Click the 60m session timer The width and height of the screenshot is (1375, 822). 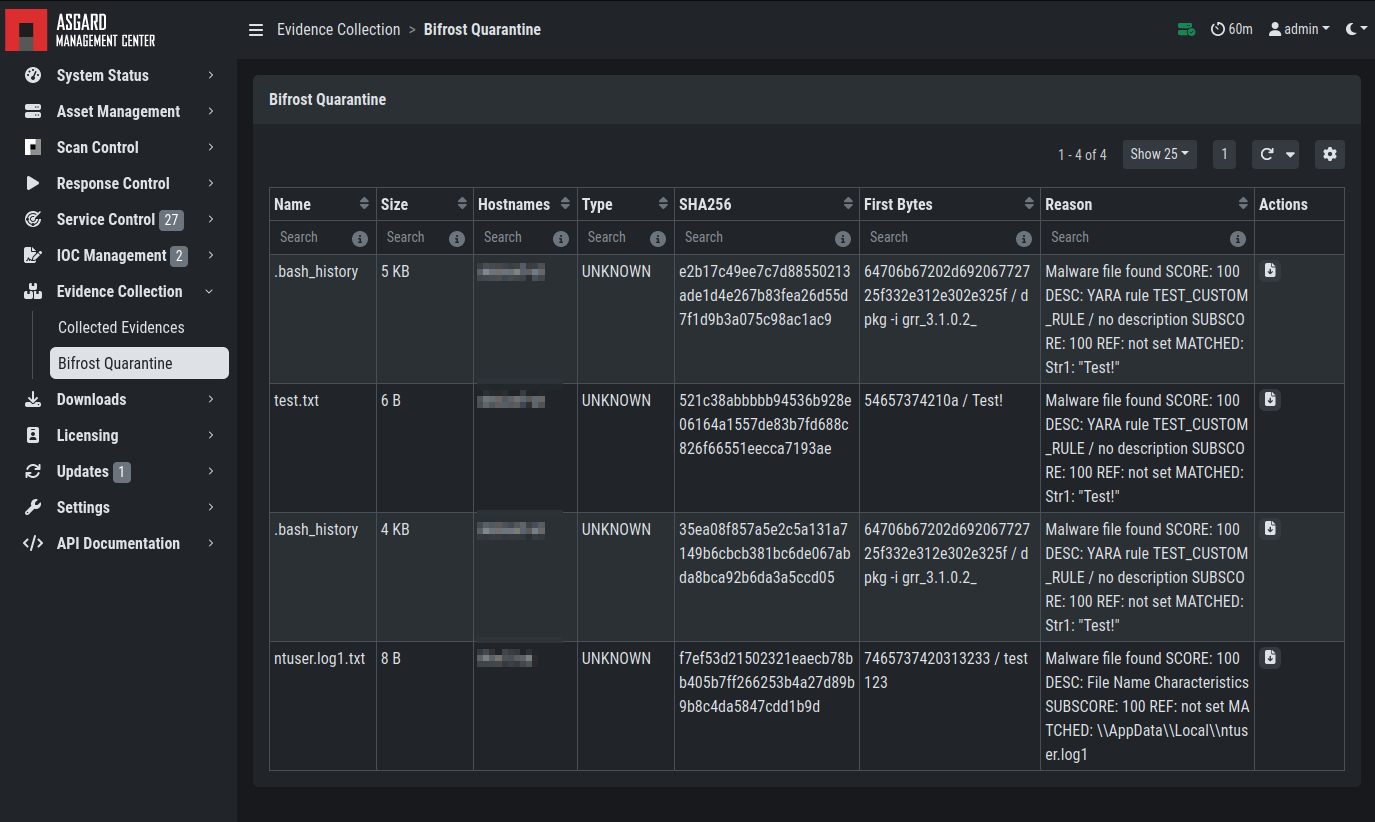pos(1231,30)
